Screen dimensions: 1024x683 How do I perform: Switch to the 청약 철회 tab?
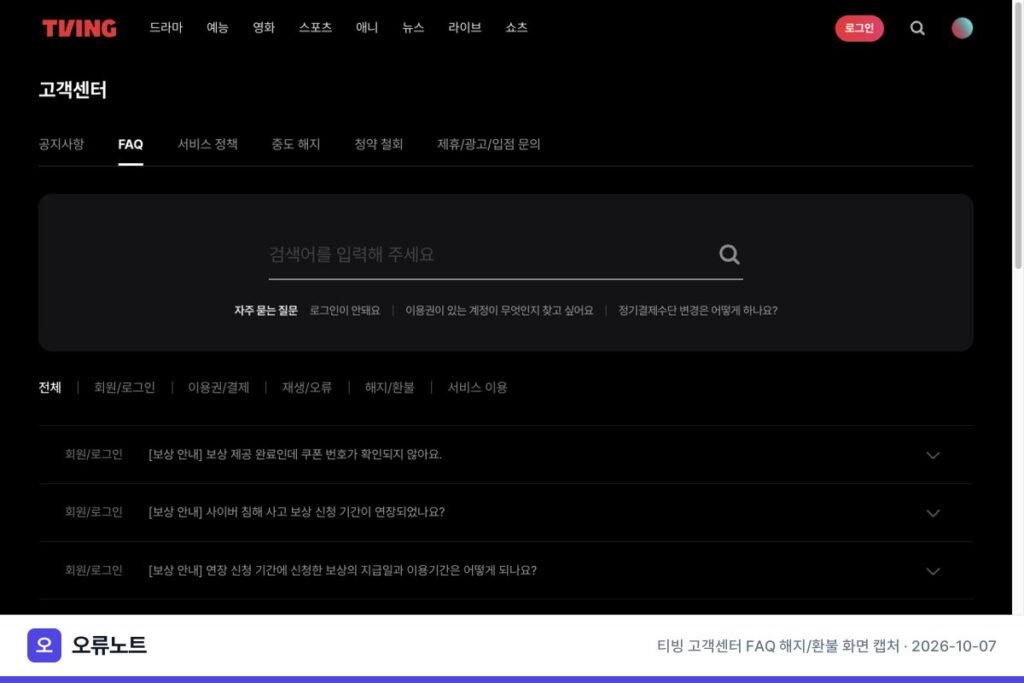tap(379, 144)
